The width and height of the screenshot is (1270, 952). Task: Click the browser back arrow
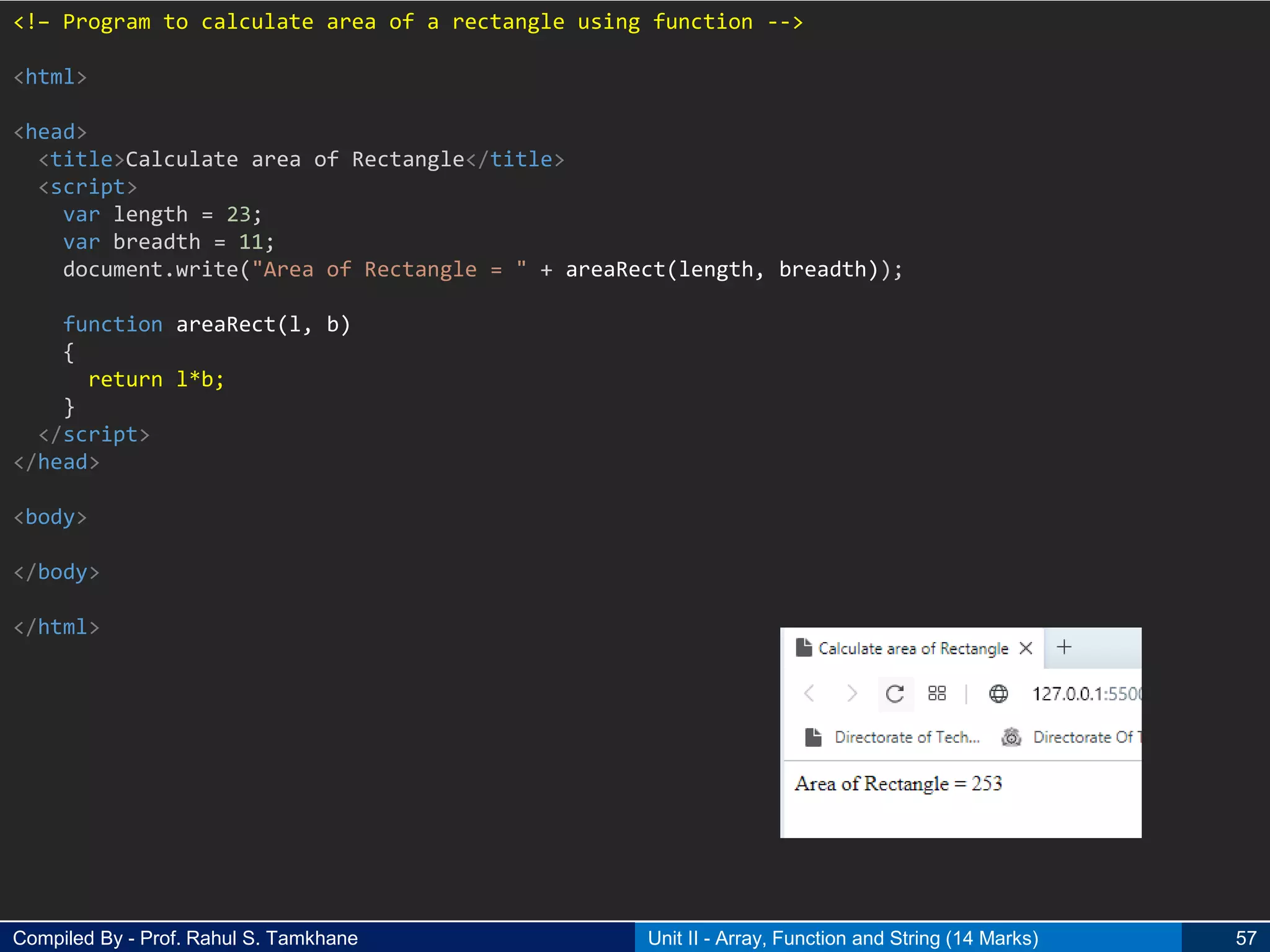tap(809, 693)
